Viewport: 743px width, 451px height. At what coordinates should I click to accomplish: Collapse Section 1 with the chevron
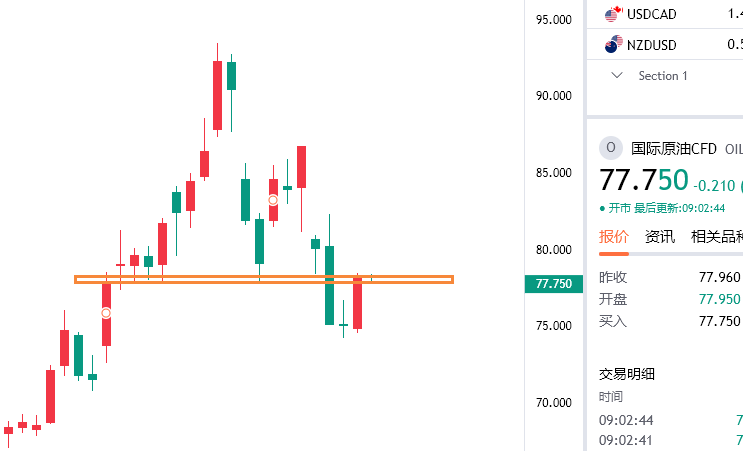tap(616, 75)
